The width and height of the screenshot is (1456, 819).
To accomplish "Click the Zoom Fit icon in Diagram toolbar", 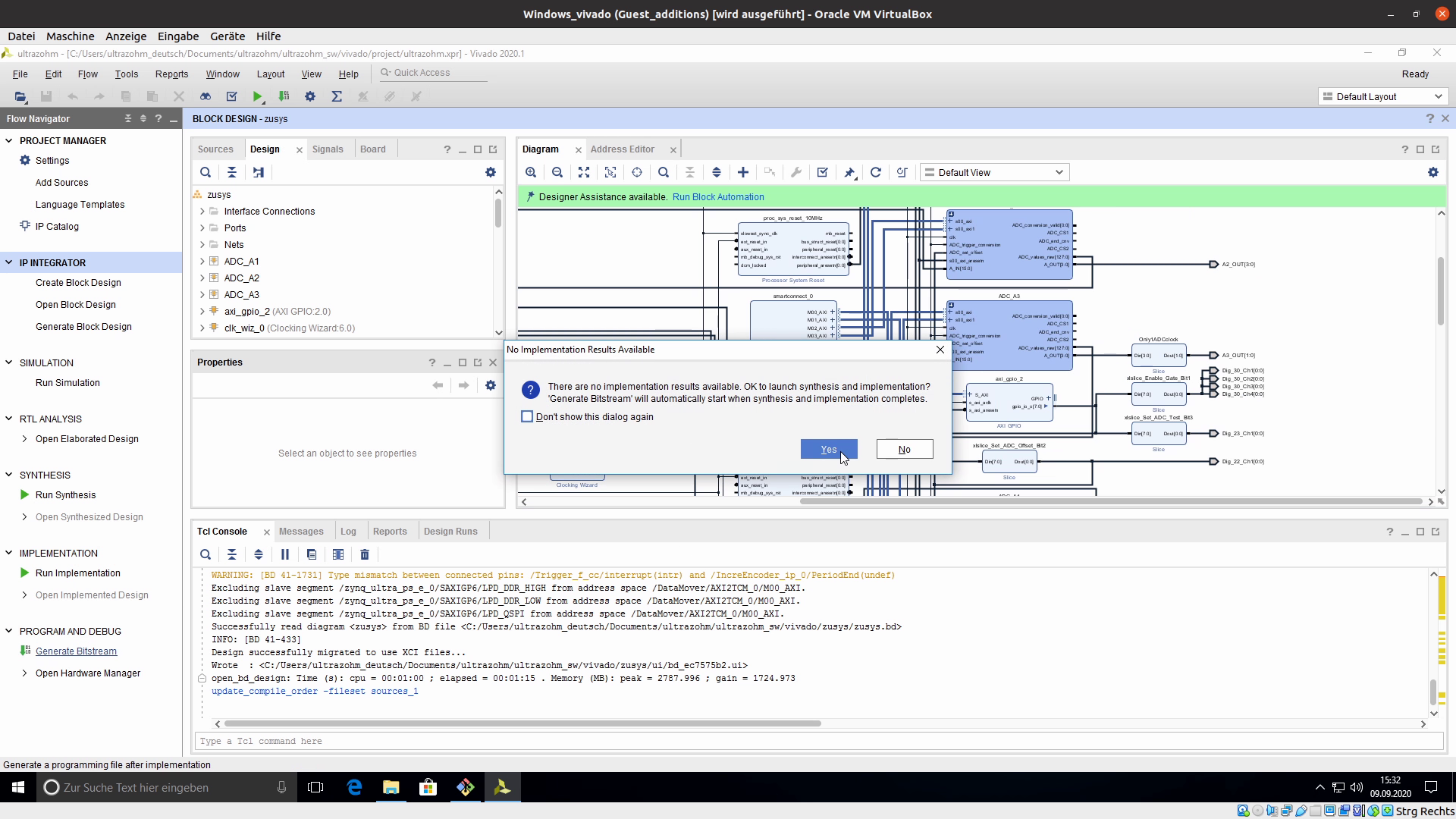I will (584, 172).
